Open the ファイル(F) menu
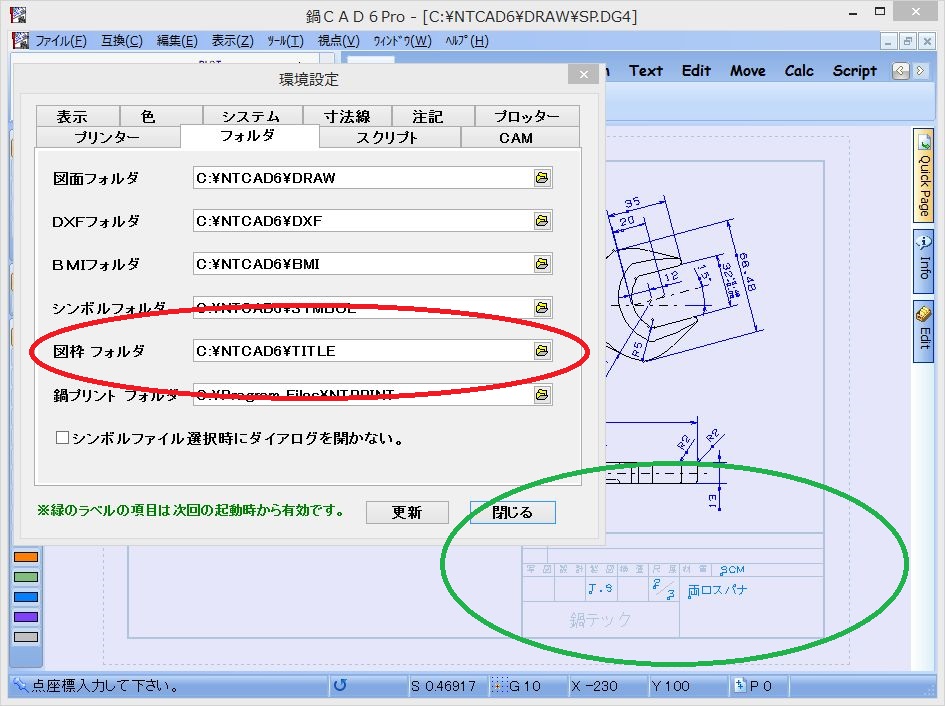The height and width of the screenshot is (706, 945). pyautogui.click(x=61, y=41)
